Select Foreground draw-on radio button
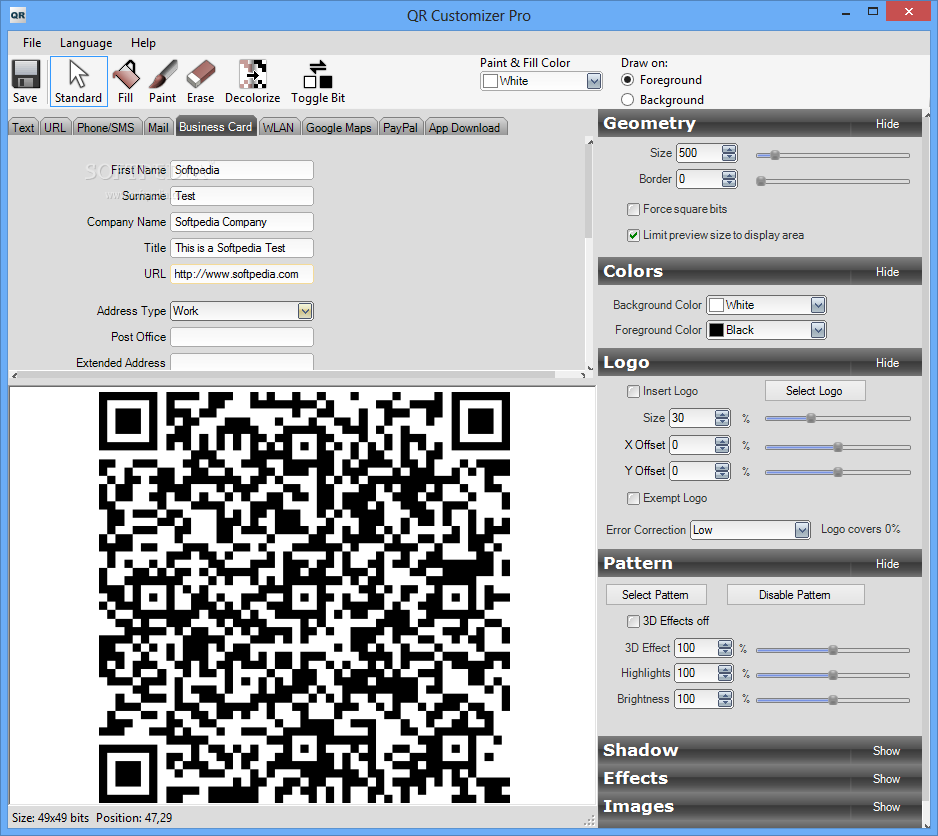The image size is (938, 836). pos(628,80)
